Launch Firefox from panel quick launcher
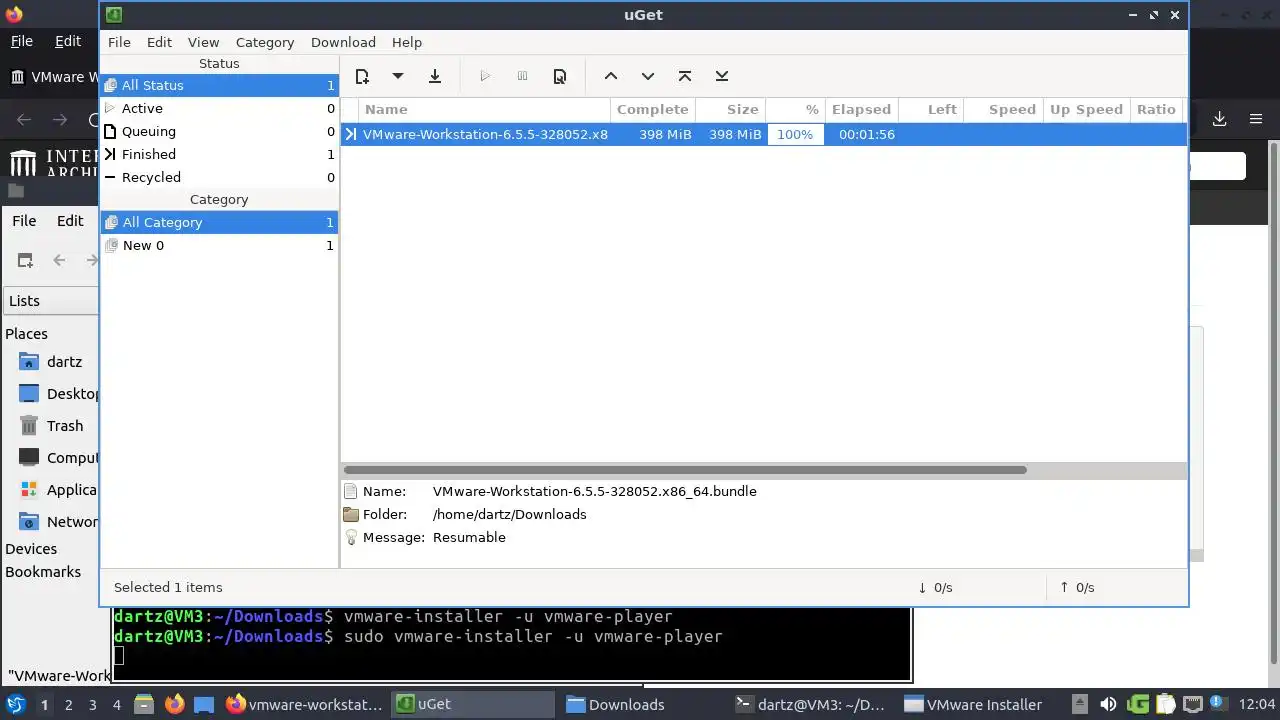1280x720 pixels. point(174,705)
